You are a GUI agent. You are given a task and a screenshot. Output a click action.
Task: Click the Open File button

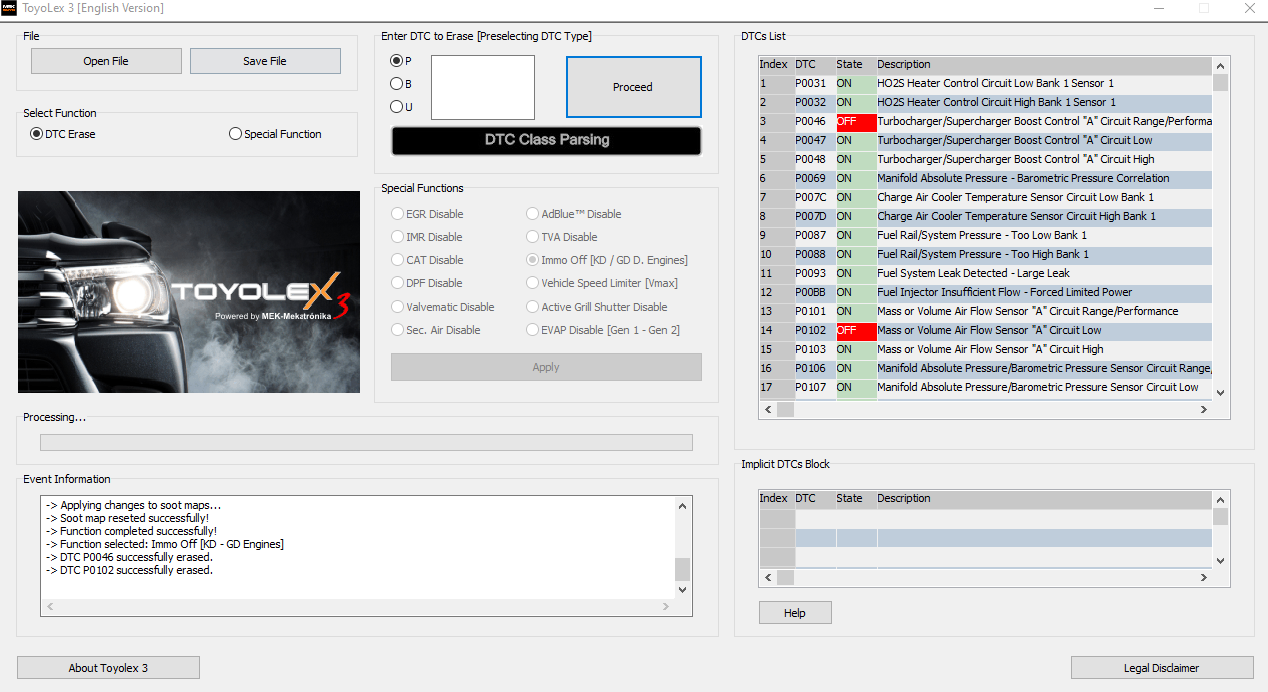point(106,61)
